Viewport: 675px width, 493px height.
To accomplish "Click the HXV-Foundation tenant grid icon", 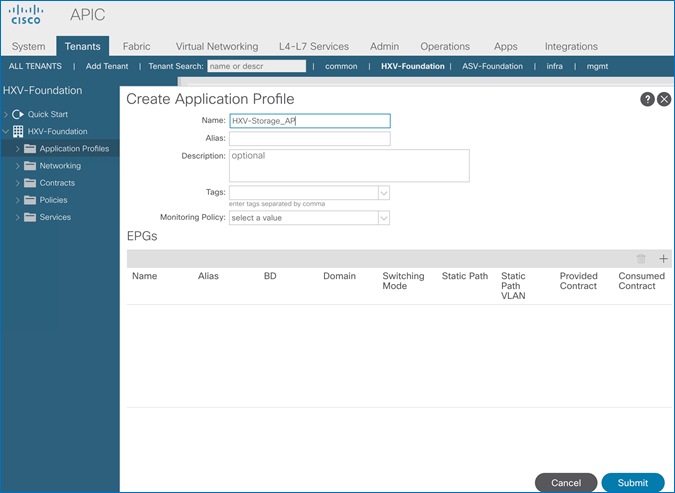I will 18,131.
